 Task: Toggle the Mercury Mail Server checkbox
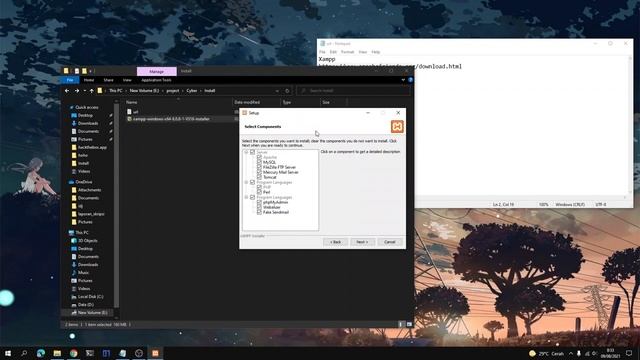pos(259,172)
